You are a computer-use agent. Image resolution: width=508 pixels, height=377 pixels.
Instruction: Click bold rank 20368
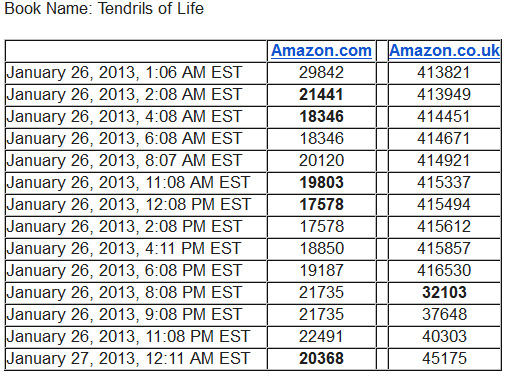point(321,358)
